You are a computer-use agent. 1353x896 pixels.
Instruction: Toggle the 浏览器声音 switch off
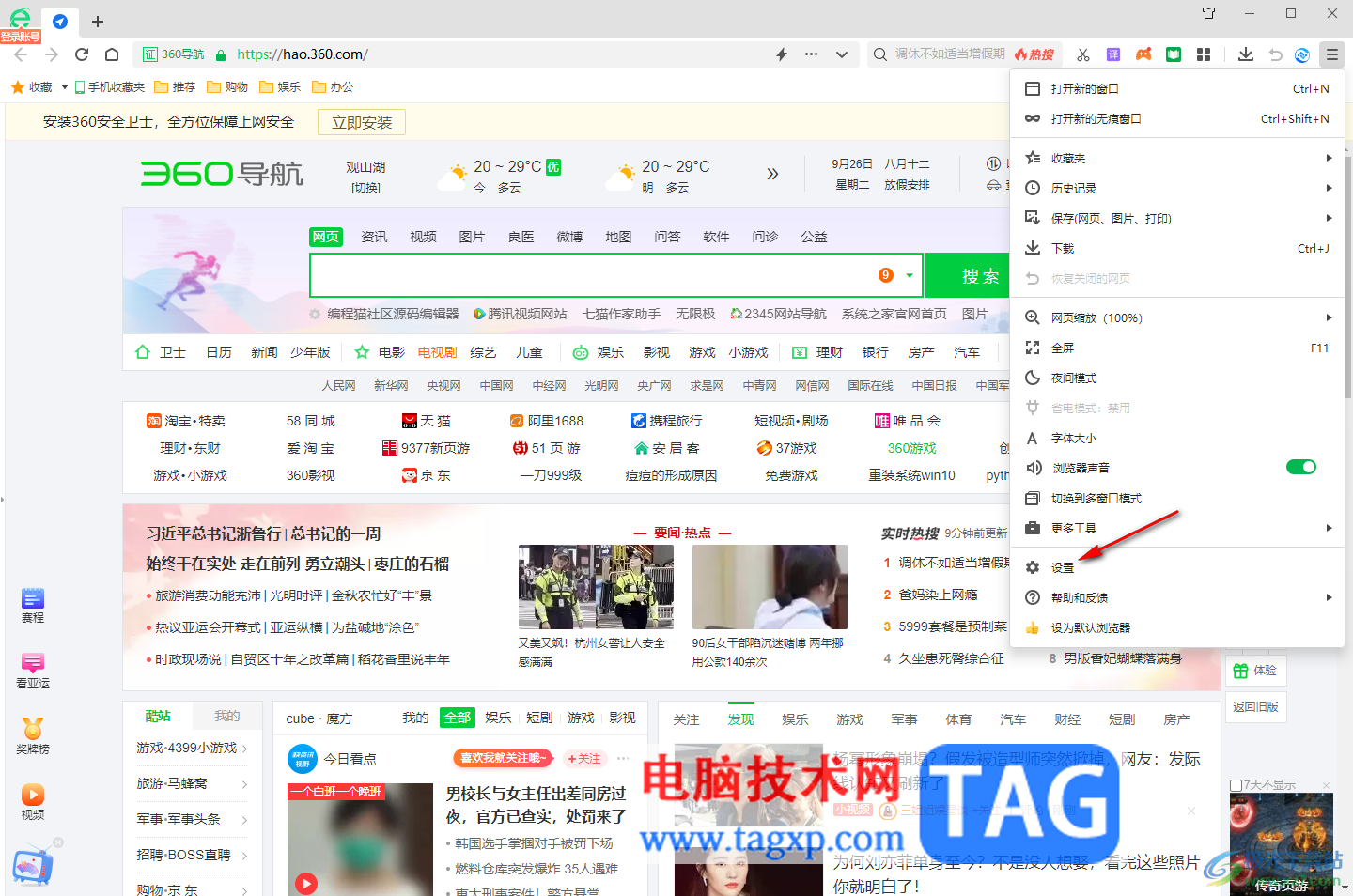point(1301,467)
